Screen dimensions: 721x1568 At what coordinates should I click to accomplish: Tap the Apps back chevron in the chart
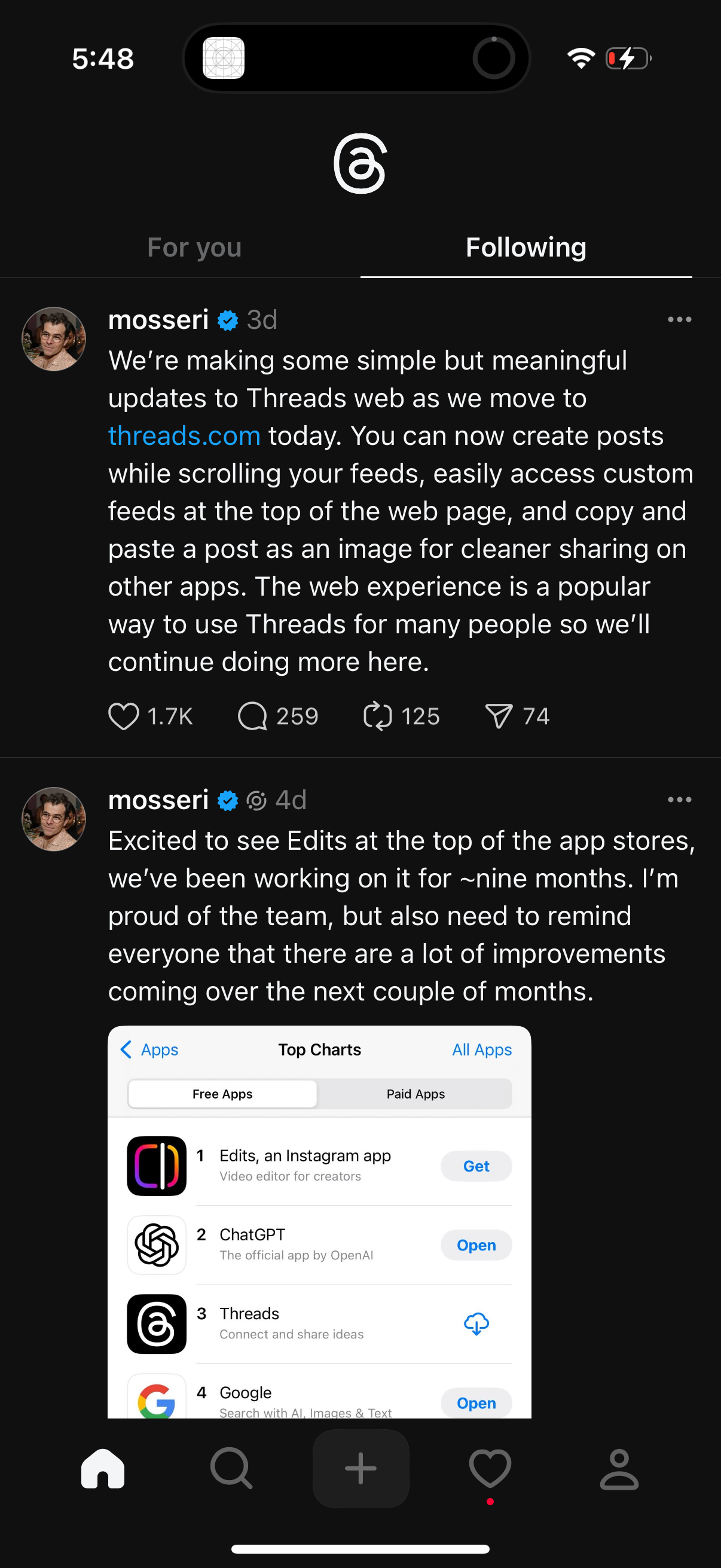coord(149,1050)
